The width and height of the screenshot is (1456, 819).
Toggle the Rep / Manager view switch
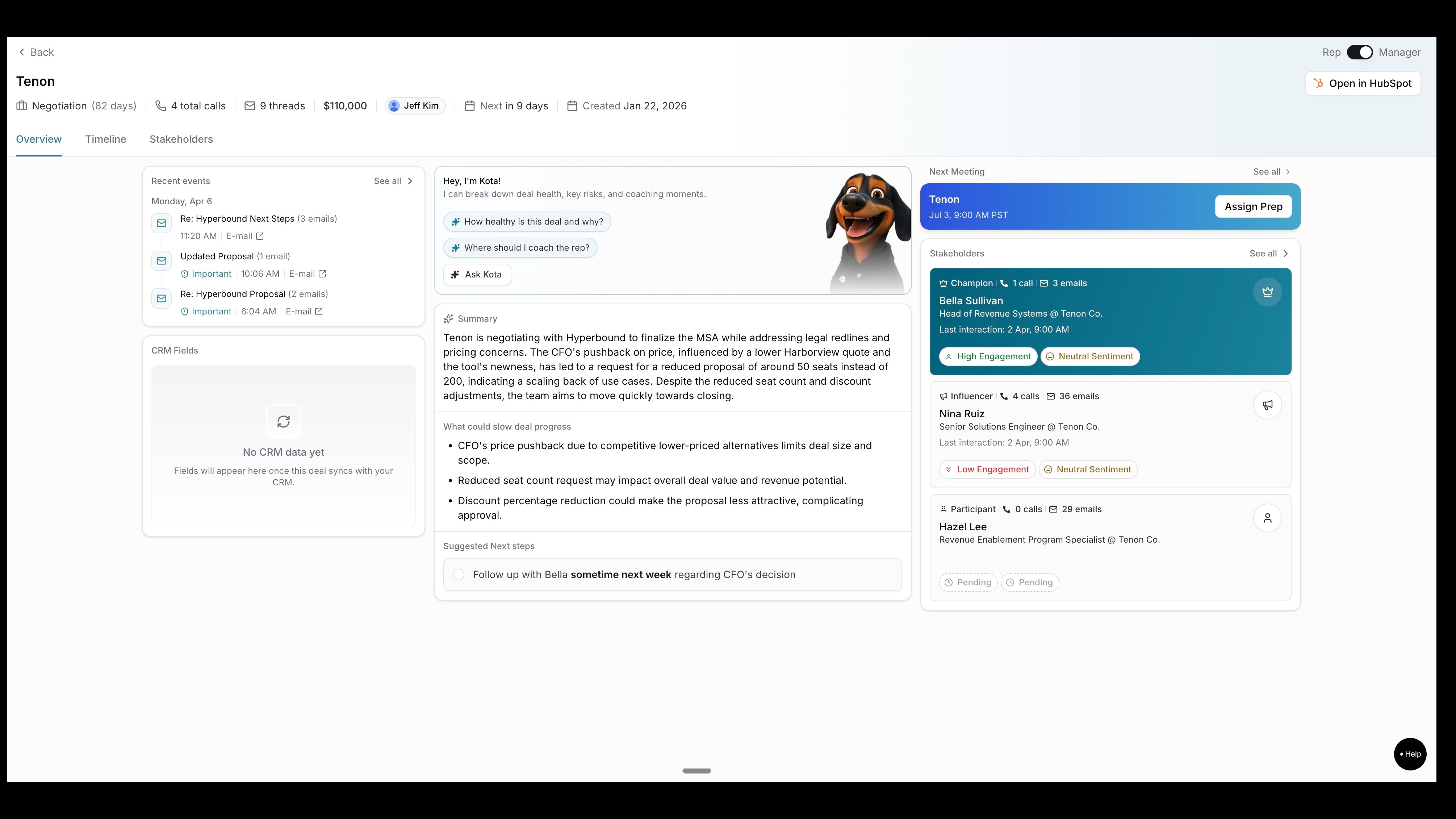1359,52
